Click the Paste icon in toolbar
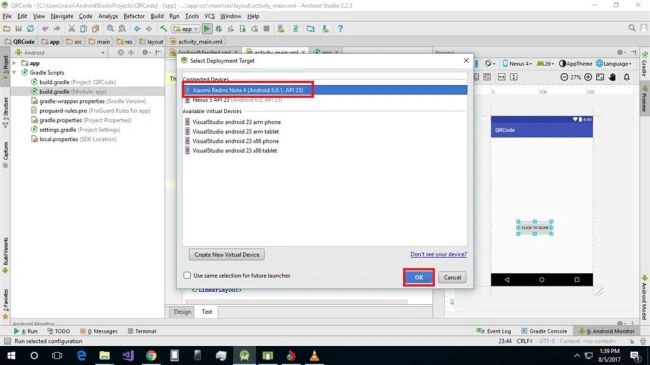 tap(95, 29)
